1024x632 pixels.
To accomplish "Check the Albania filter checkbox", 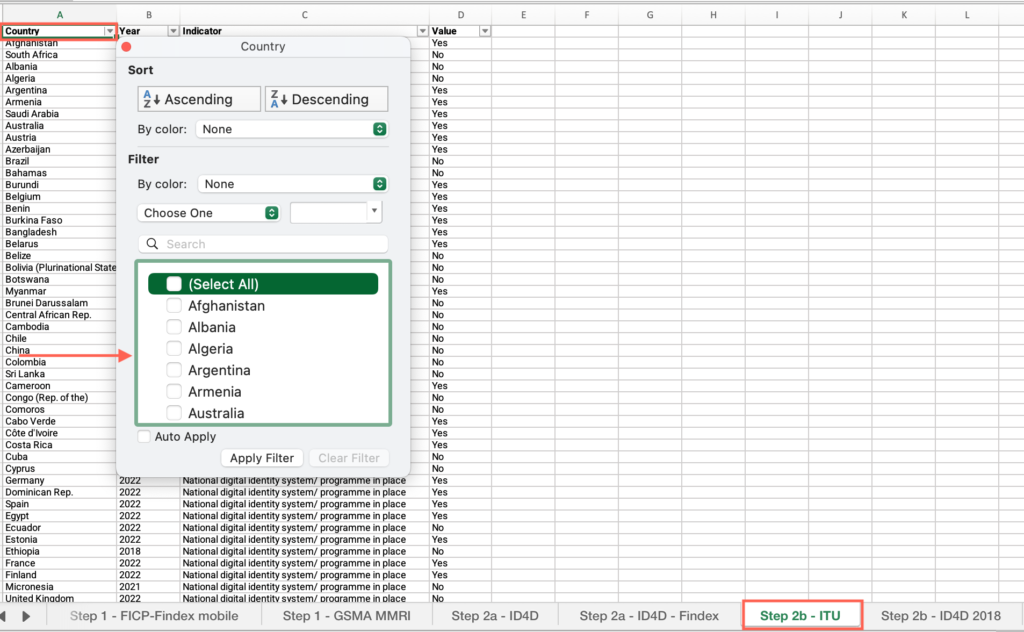I will (x=174, y=327).
